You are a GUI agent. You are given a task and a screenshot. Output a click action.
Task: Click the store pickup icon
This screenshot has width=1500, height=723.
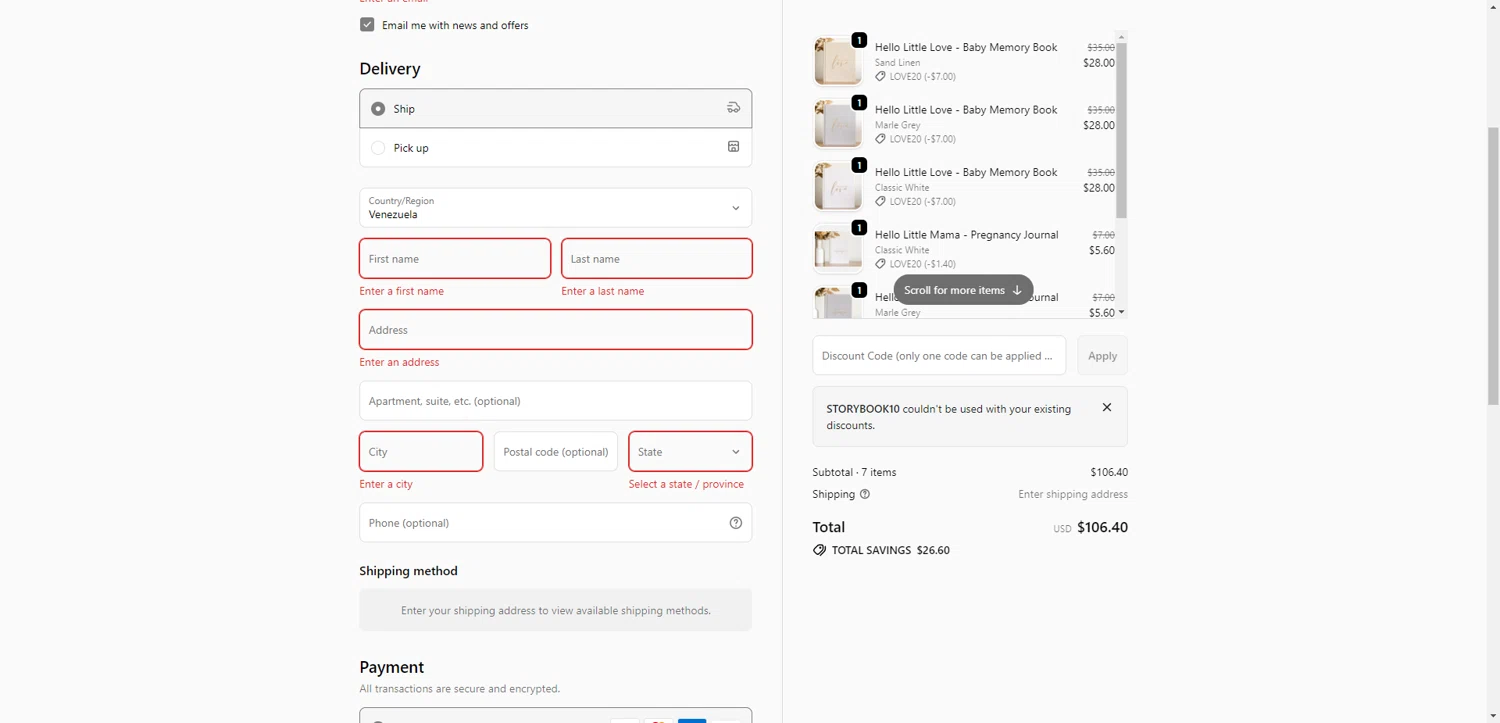[733, 147]
